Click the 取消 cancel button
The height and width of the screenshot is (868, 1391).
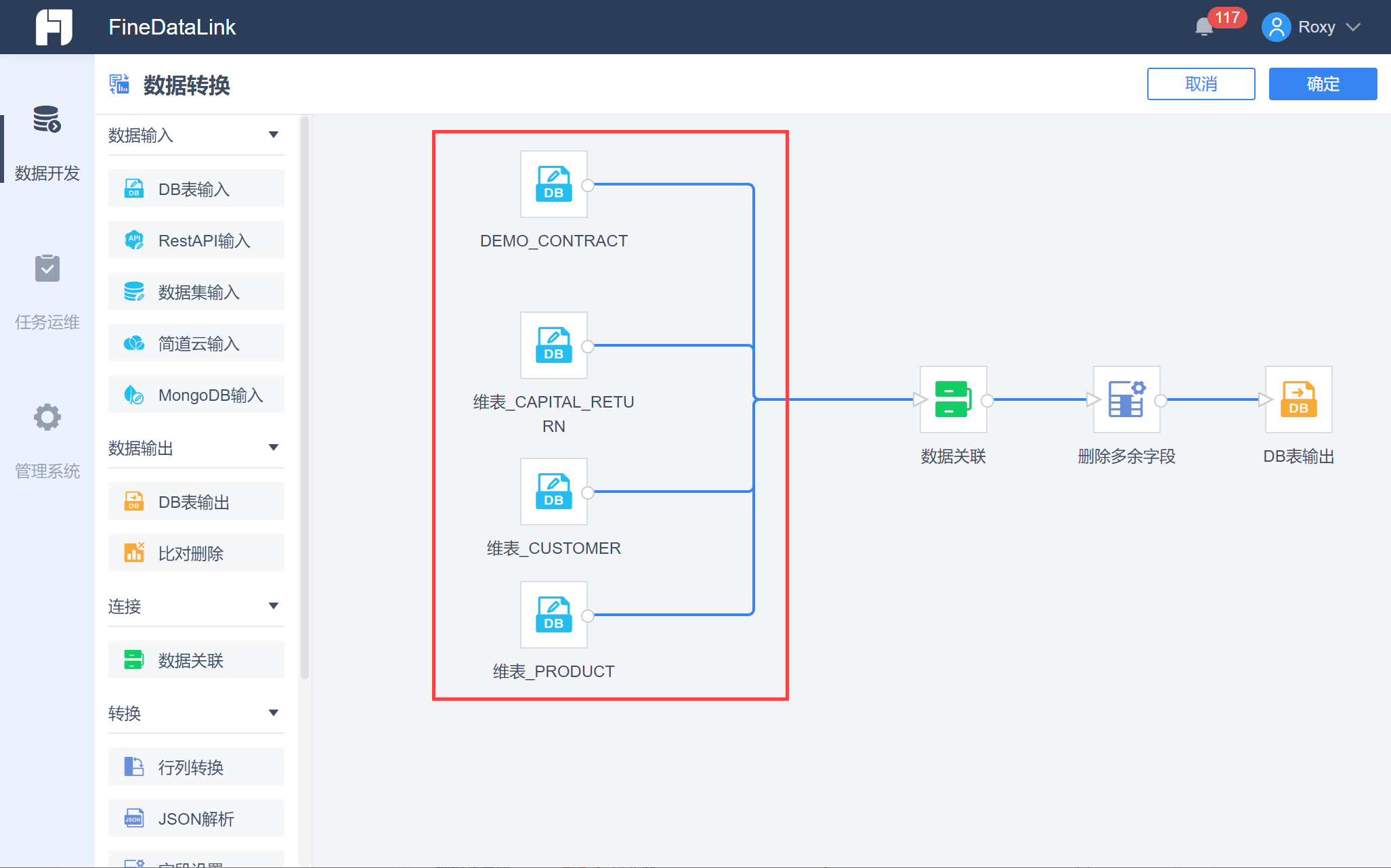click(1201, 84)
